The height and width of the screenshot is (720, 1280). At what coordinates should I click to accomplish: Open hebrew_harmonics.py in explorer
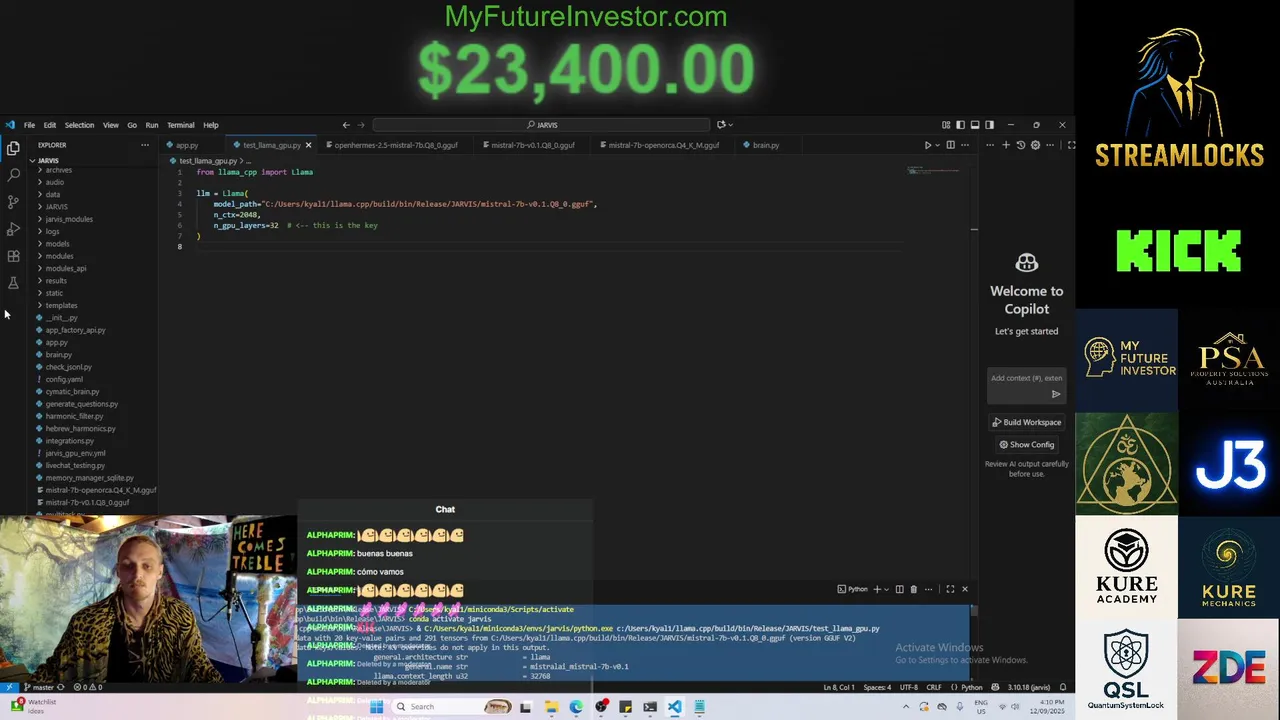pyautogui.click(x=80, y=428)
